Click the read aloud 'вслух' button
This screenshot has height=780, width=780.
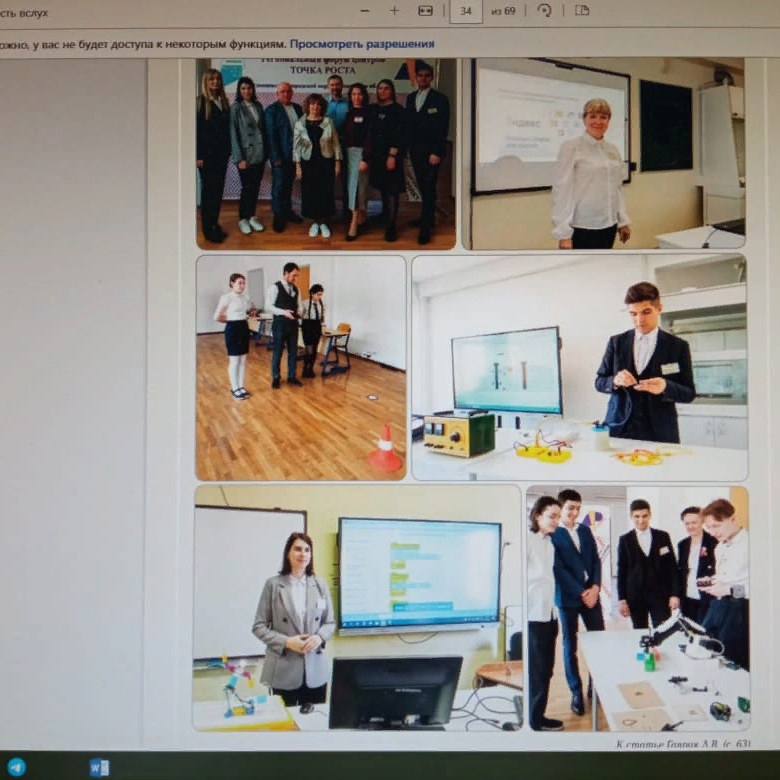coord(24,13)
